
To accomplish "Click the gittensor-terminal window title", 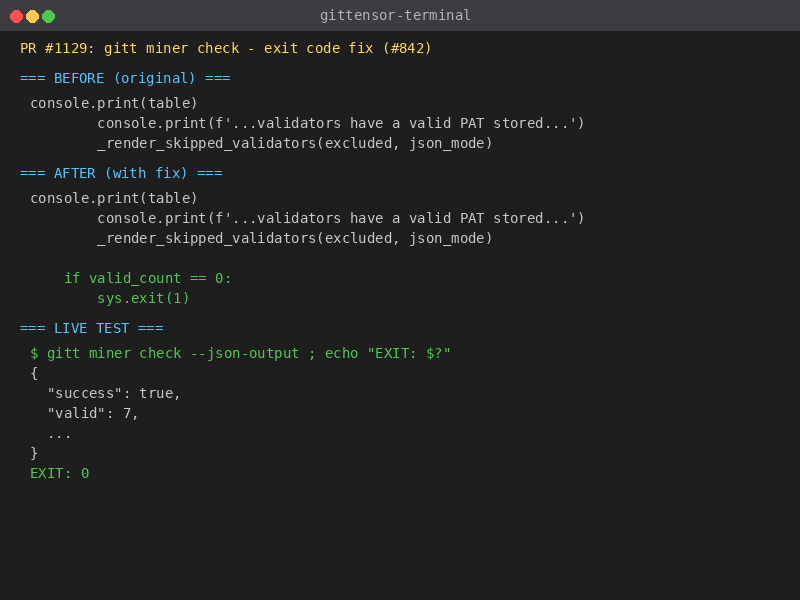I will click(395, 15).
